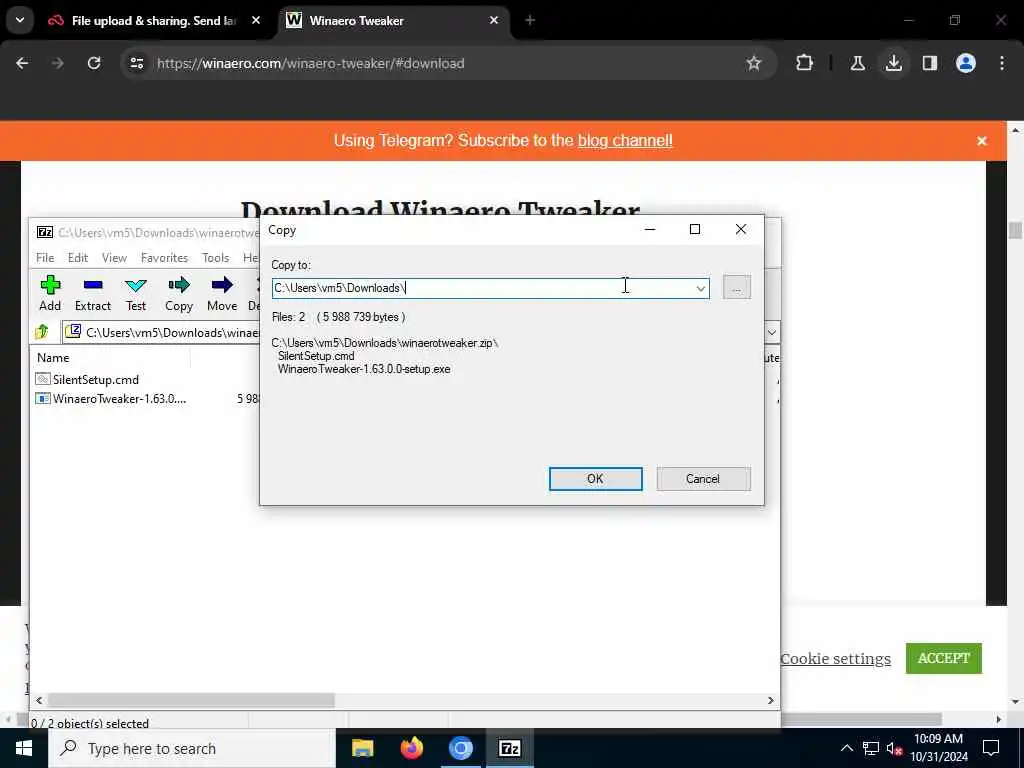
Task: Click the 7-Zip horizontal scrollbar thumb
Action: (x=191, y=700)
